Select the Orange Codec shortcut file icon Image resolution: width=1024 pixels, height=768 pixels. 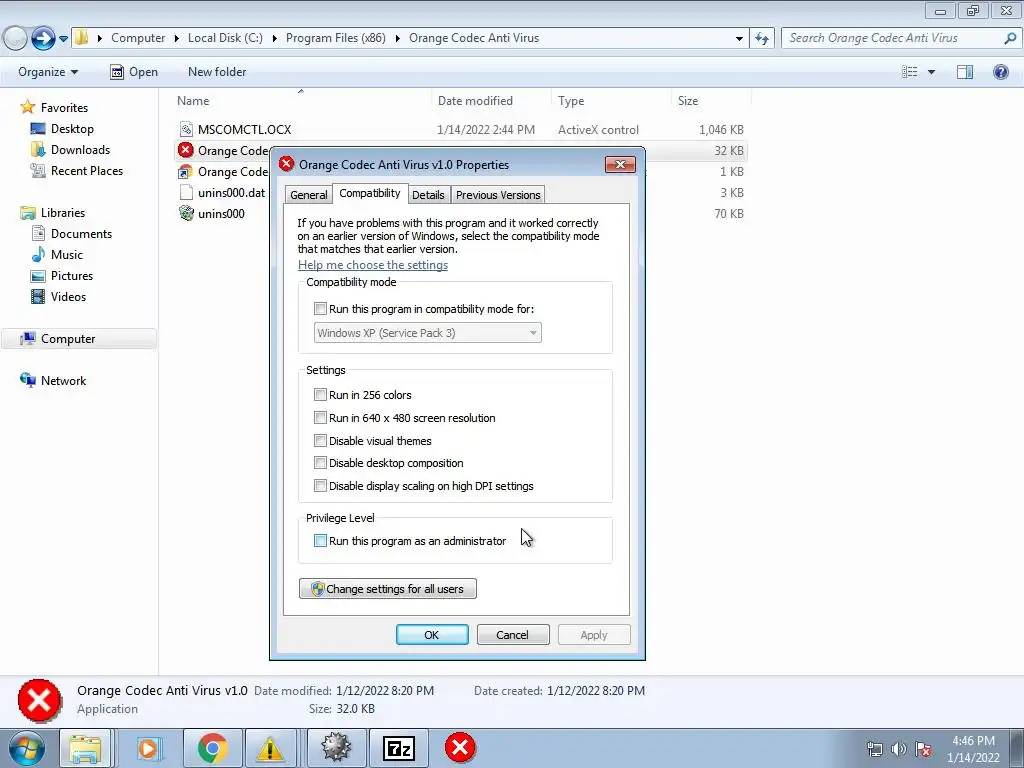(x=186, y=171)
